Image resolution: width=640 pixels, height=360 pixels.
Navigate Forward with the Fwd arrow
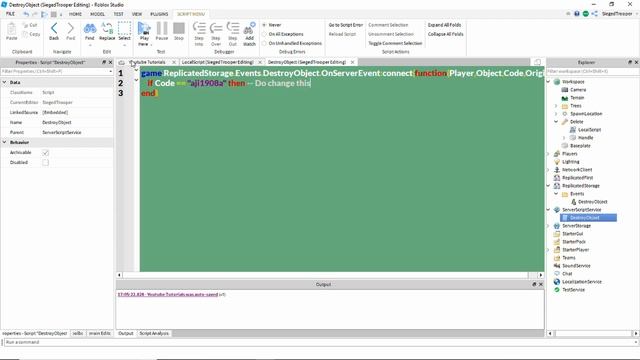pos(71,29)
